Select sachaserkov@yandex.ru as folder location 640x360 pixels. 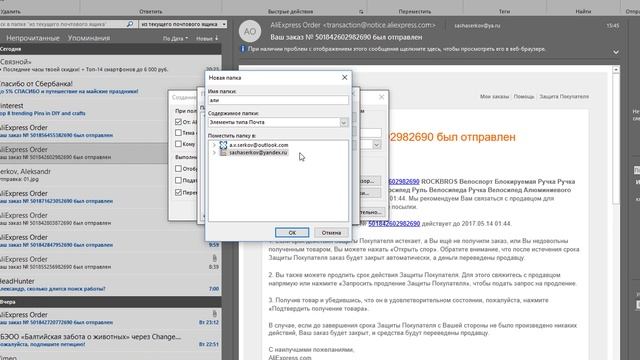pyautogui.click(x=258, y=153)
